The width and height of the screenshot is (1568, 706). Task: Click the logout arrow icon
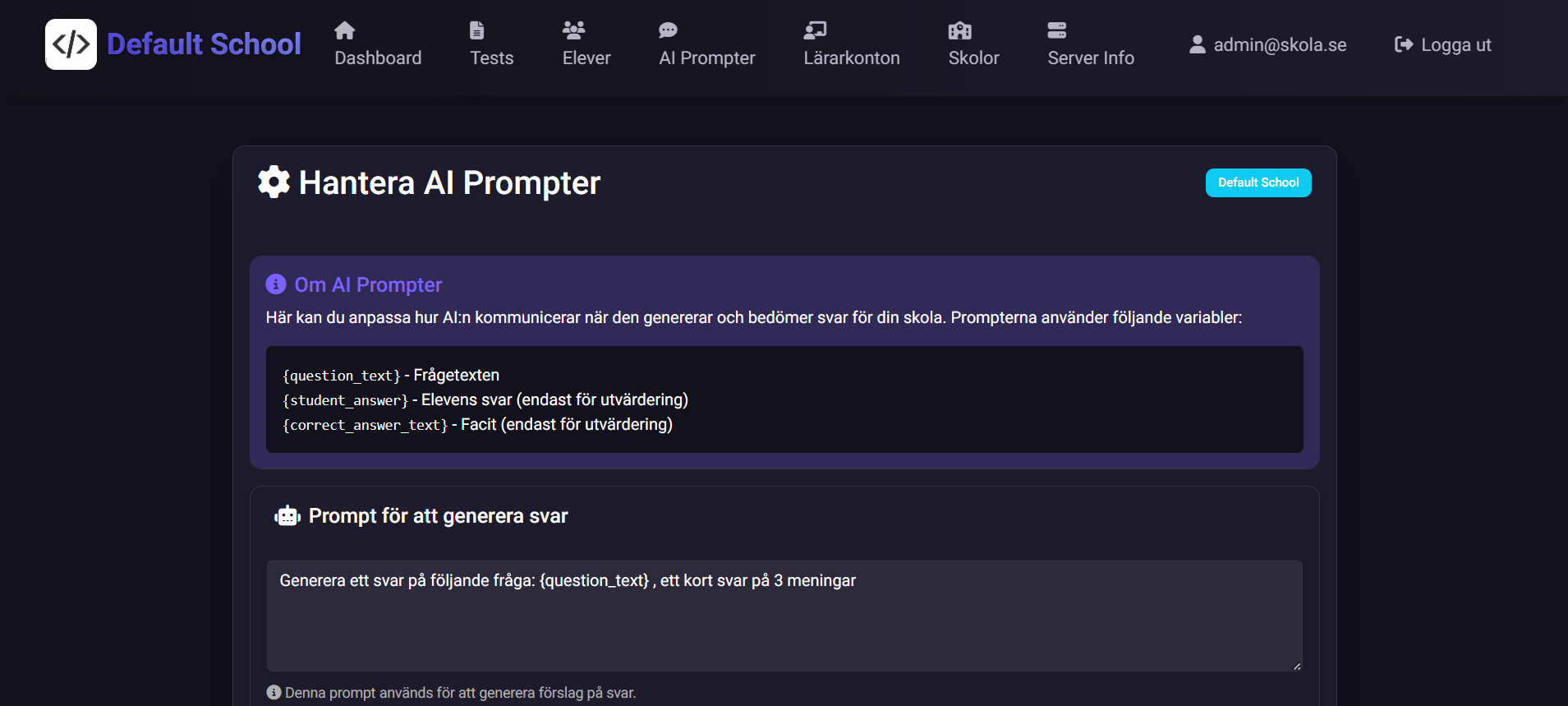pyautogui.click(x=1403, y=44)
